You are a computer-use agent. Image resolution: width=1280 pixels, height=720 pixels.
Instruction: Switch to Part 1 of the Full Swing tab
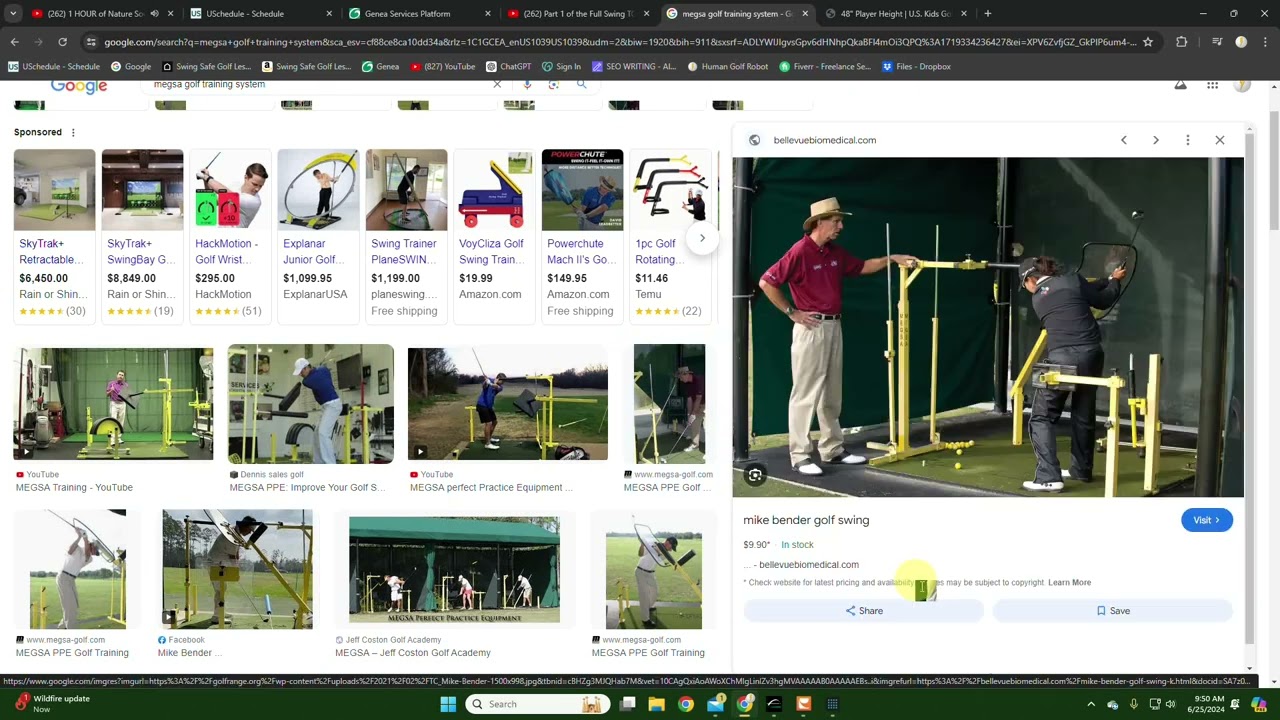[578, 14]
